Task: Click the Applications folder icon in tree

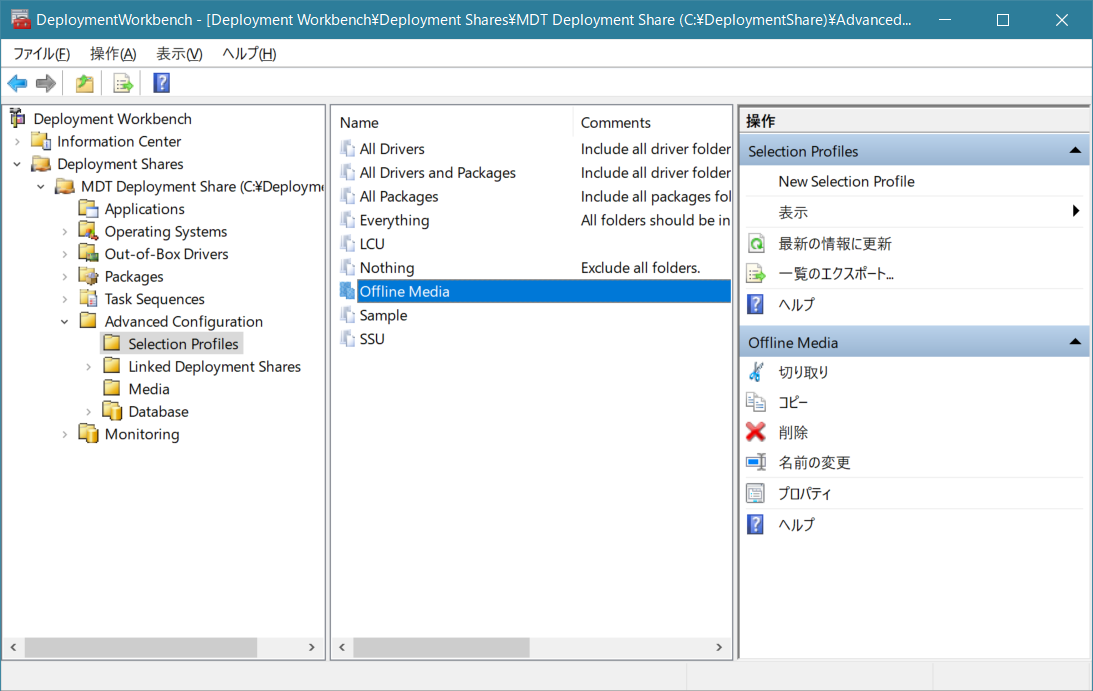Action: pos(89,208)
